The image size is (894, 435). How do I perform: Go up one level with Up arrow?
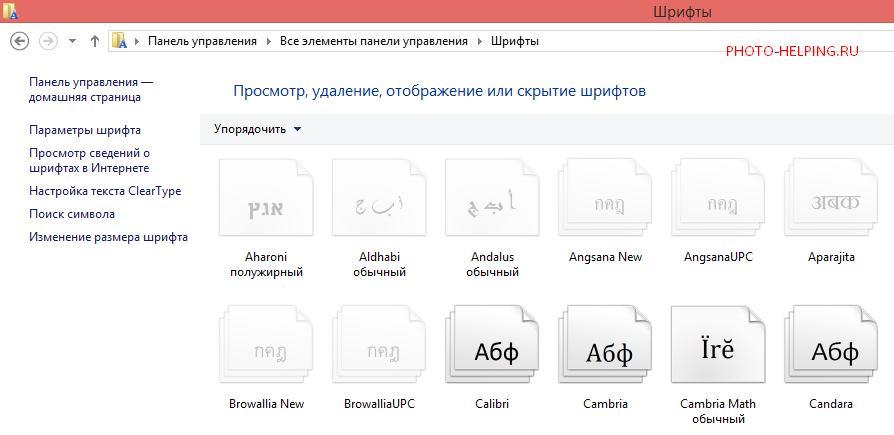pyautogui.click(x=95, y=41)
